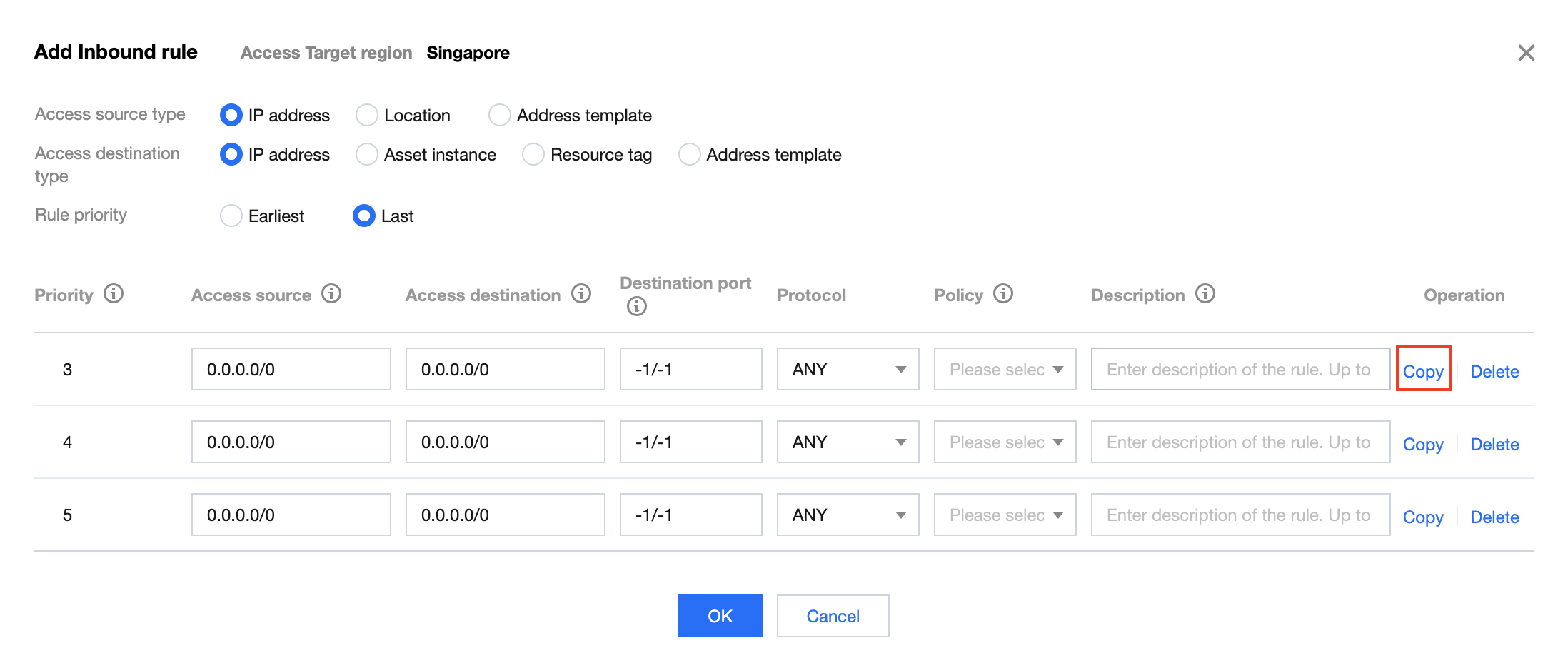Click the Destination port info icon
This screenshot has width=1568, height=668.
[636, 307]
